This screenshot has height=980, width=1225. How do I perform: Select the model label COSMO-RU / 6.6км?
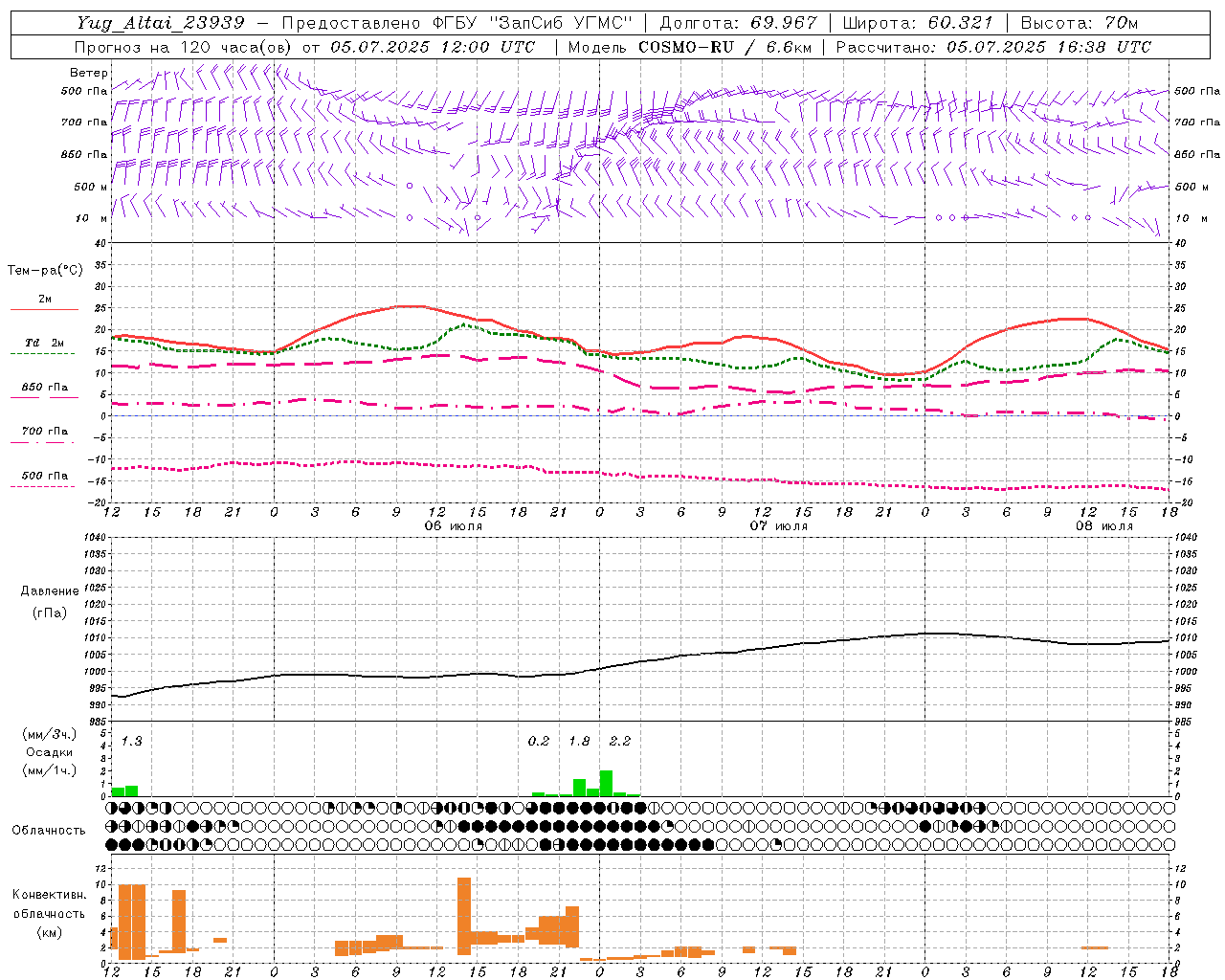point(724,47)
